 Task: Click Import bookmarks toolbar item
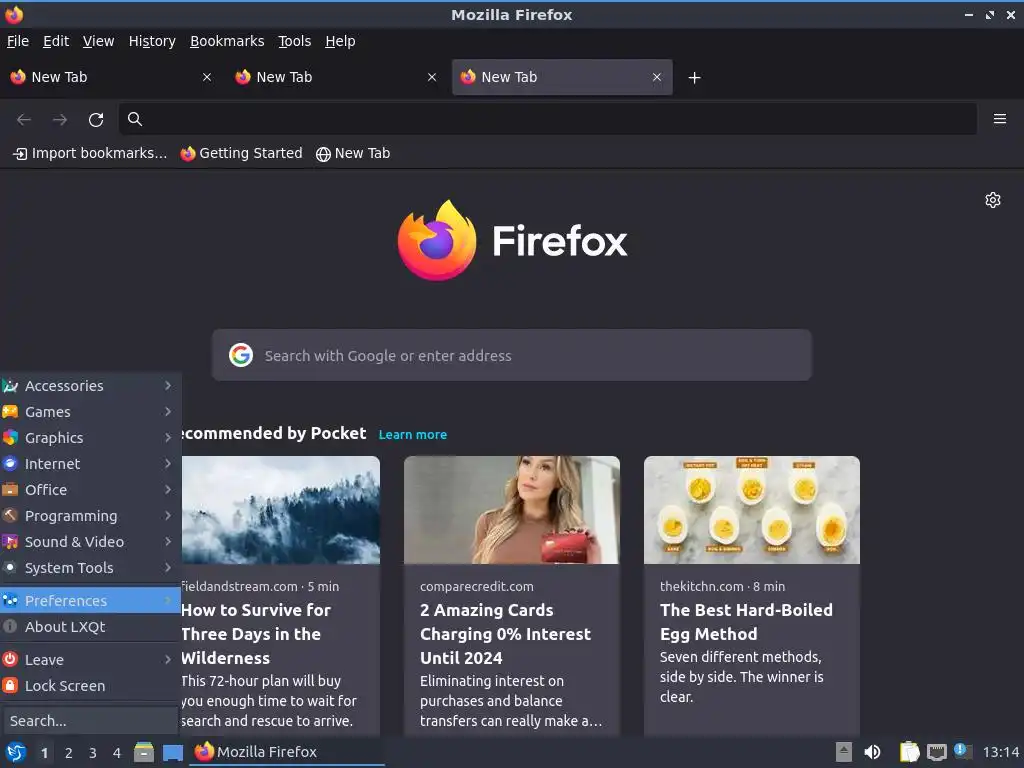pos(90,153)
